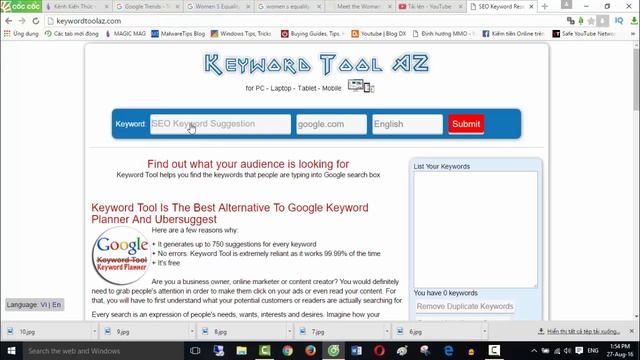The width and height of the screenshot is (640, 360).
Task: Open Google Chrome from the taskbar
Action: coord(287,351)
